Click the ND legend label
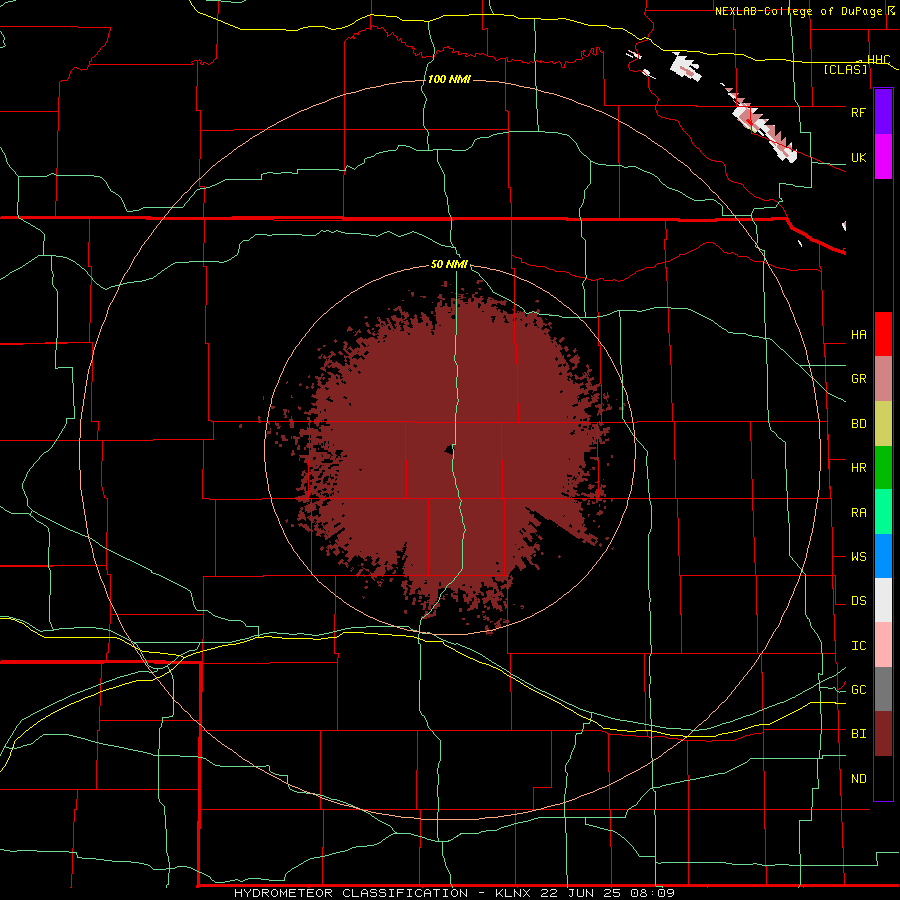Screen dimensions: 900x900 (858, 779)
